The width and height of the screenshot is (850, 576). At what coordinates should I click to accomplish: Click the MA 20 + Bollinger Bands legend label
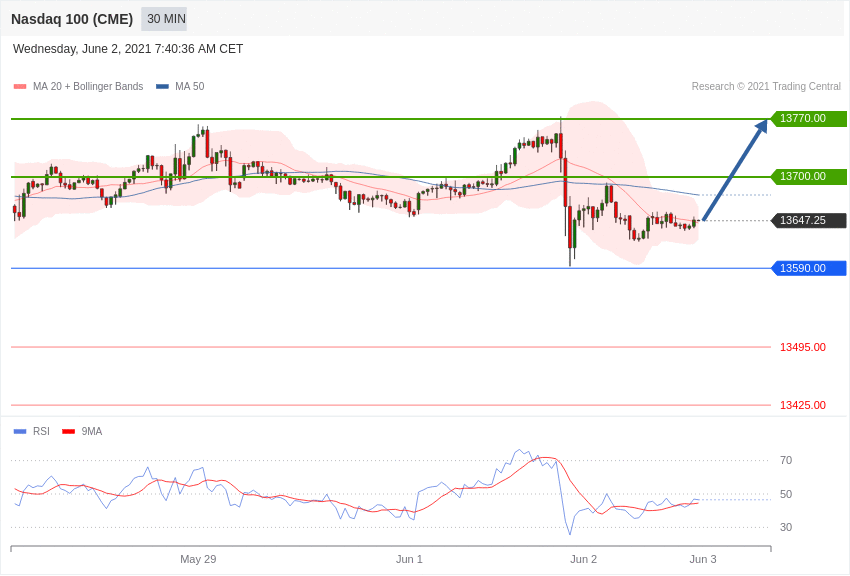pos(88,87)
